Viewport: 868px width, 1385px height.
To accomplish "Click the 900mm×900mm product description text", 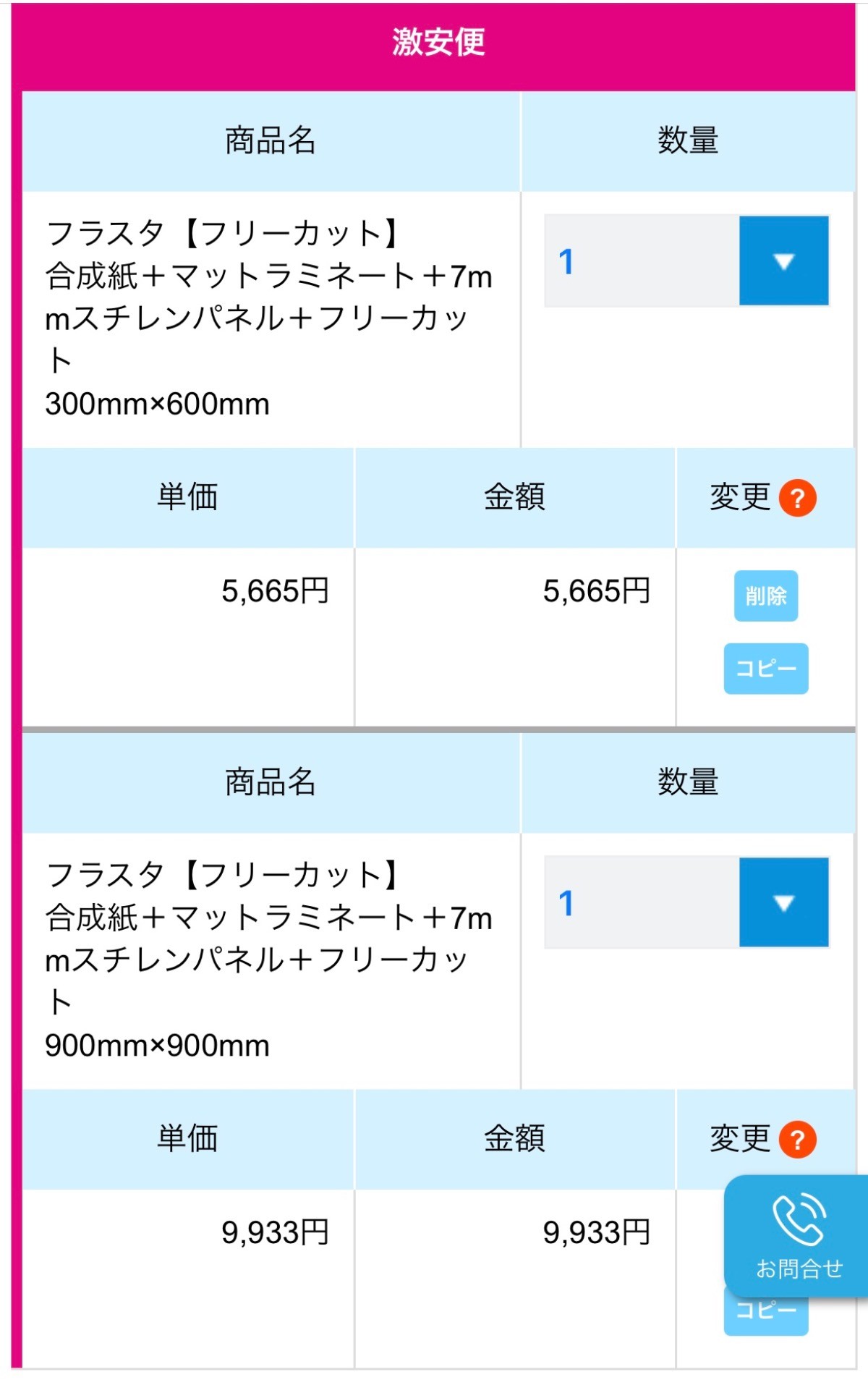I will click(x=268, y=960).
